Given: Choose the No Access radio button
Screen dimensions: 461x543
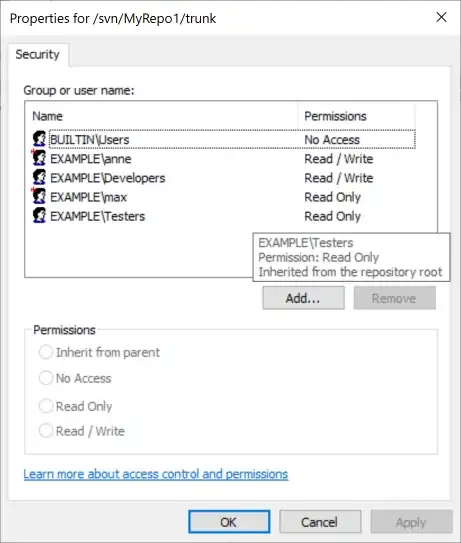Looking at the screenshot, I should (46, 378).
